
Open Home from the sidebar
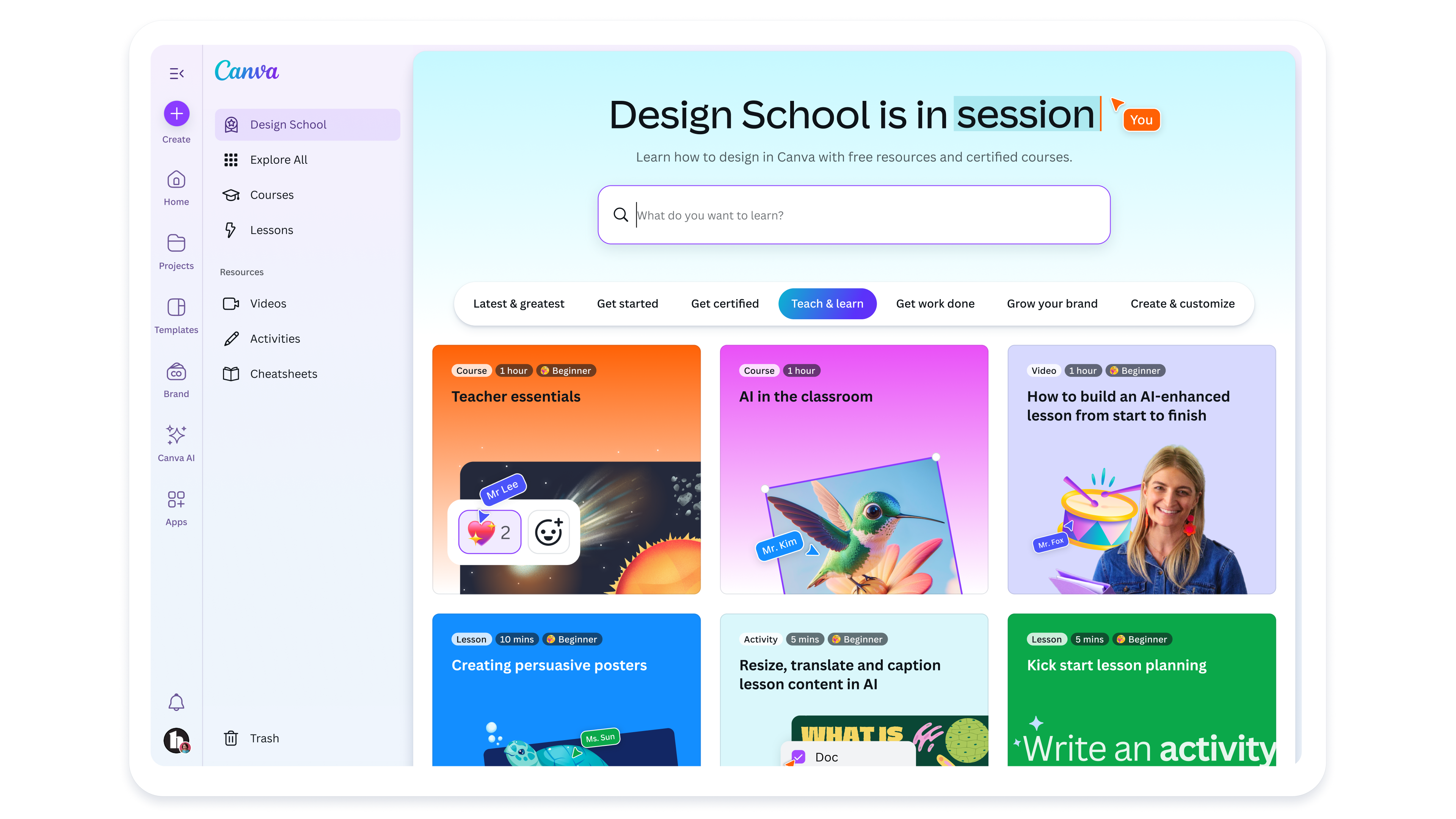[176, 181]
